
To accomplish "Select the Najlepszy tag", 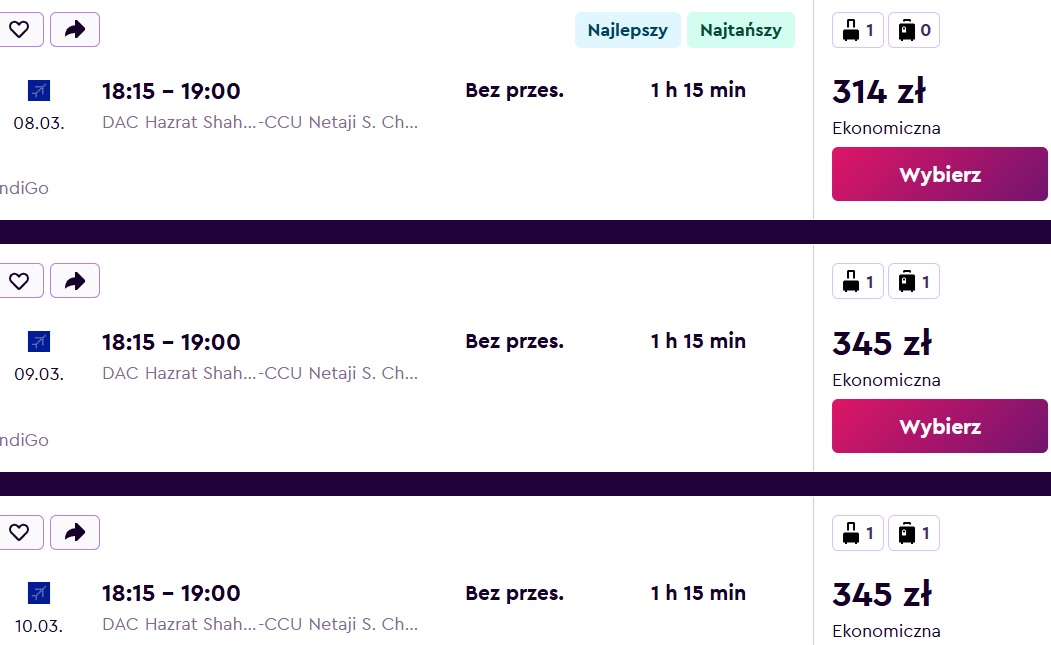I will [627, 30].
